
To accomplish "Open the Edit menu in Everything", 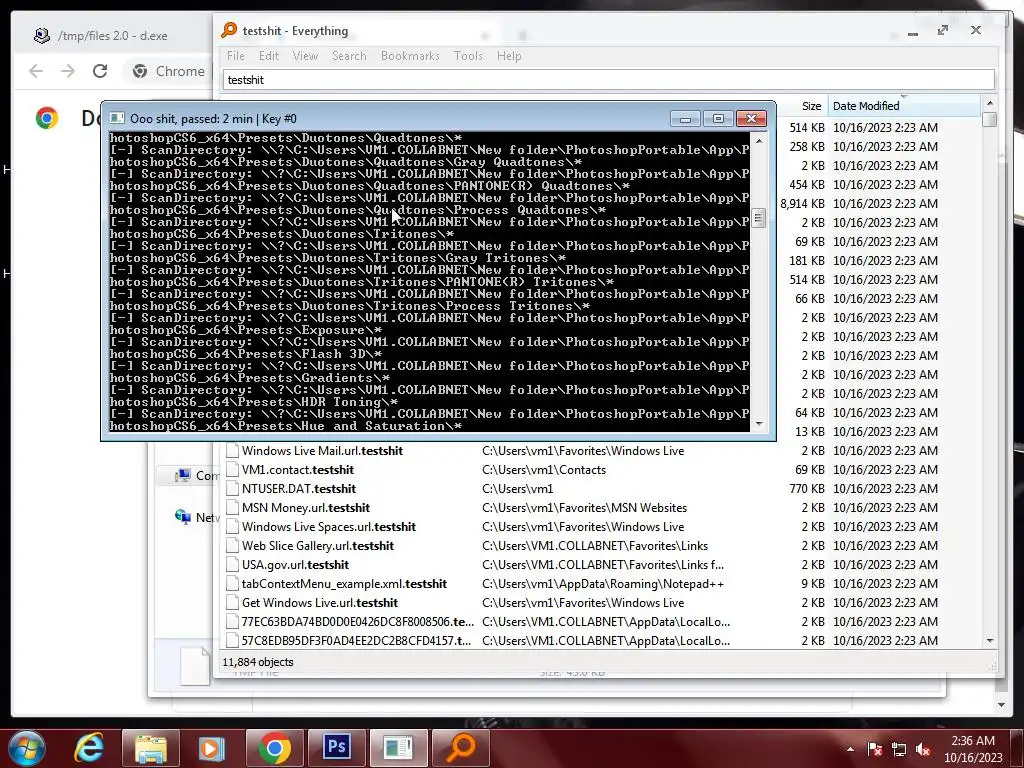I will click(x=268, y=56).
